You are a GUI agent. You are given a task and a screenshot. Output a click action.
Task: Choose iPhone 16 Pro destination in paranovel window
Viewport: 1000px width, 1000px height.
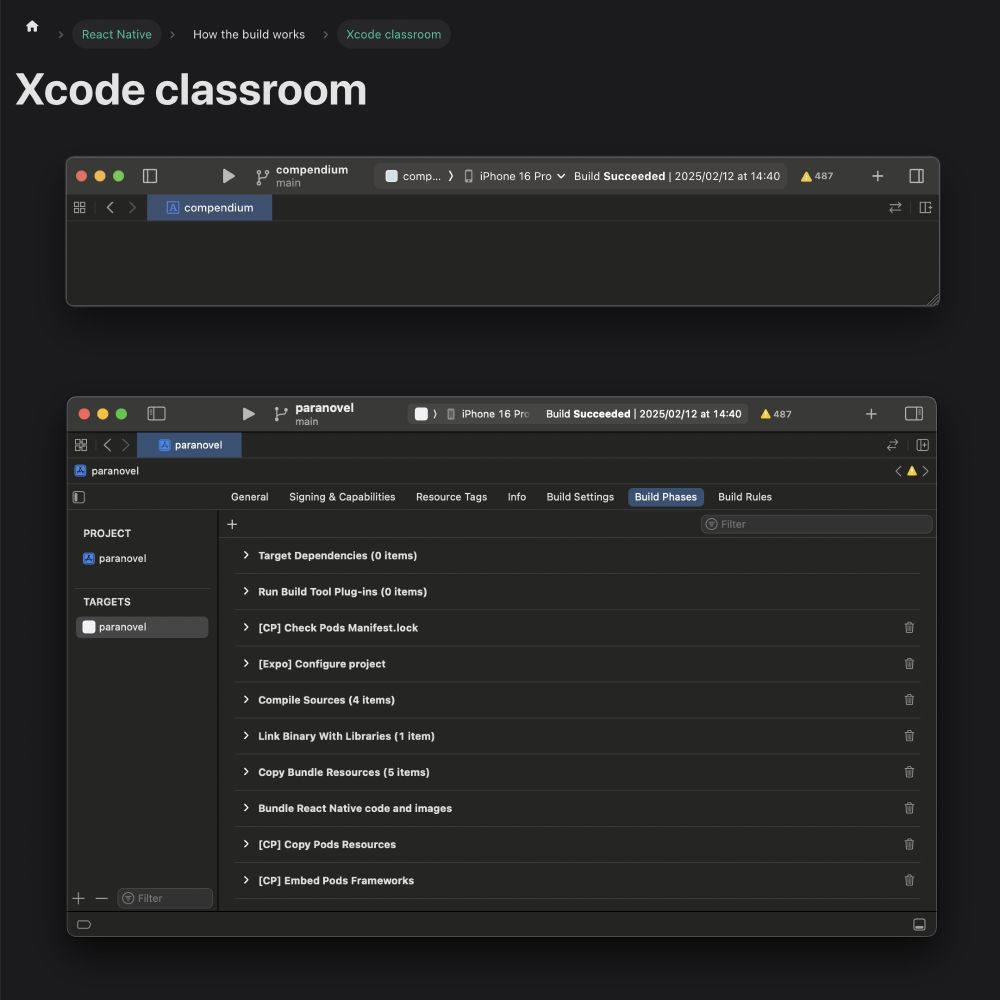coord(489,414)
